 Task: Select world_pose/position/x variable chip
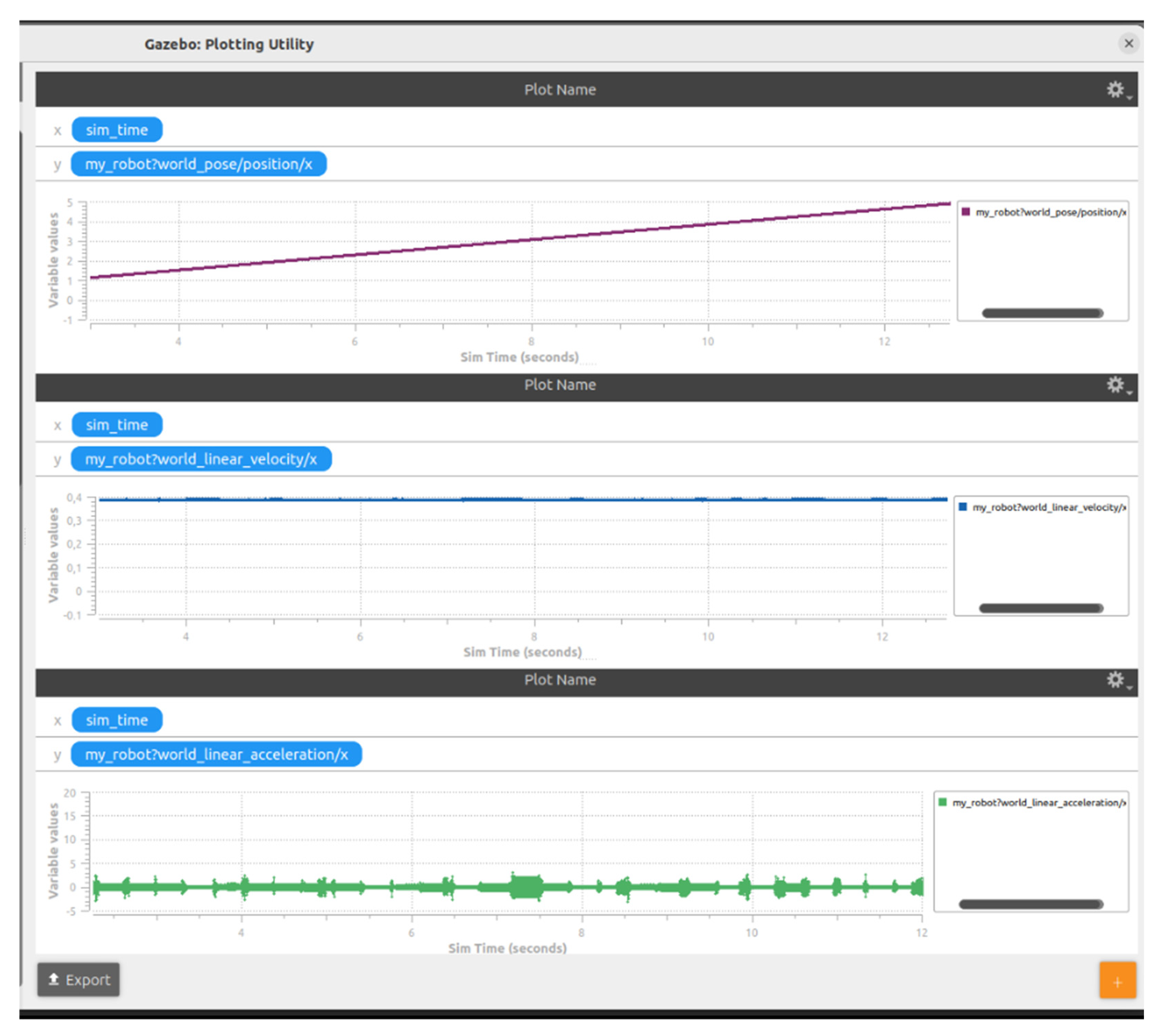[x=198, y=165]
